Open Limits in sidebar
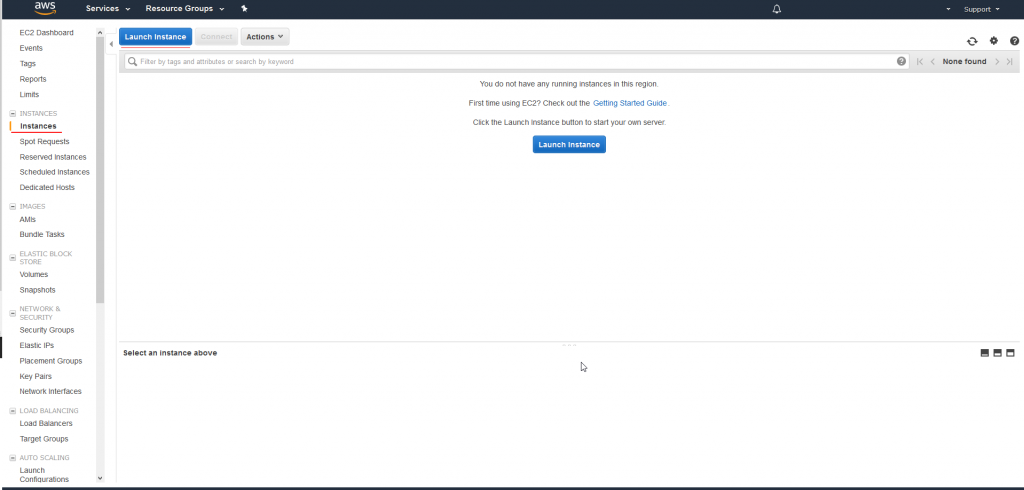The width and height of the screenshot is (1024, 490). point(29,95)
